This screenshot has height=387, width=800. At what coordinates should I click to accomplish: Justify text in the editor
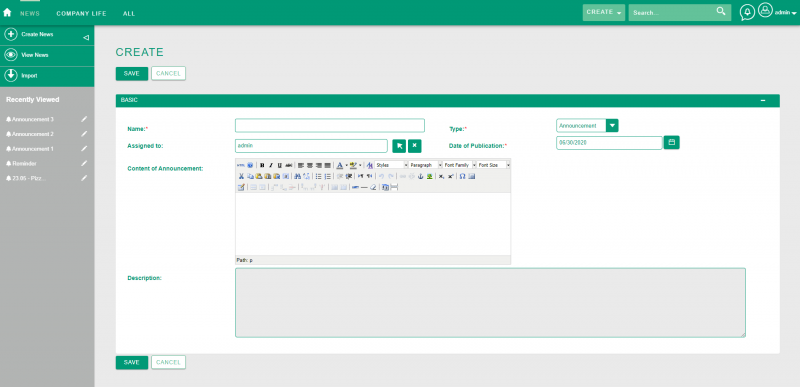pos(328,165)
